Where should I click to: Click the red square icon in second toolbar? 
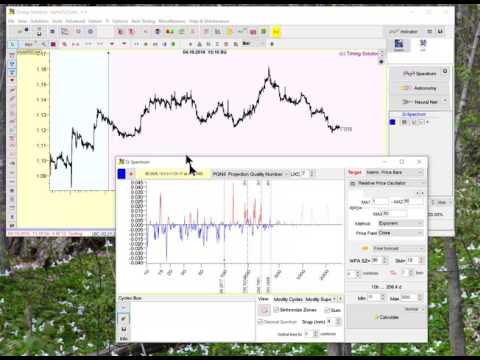click(53, 44)
